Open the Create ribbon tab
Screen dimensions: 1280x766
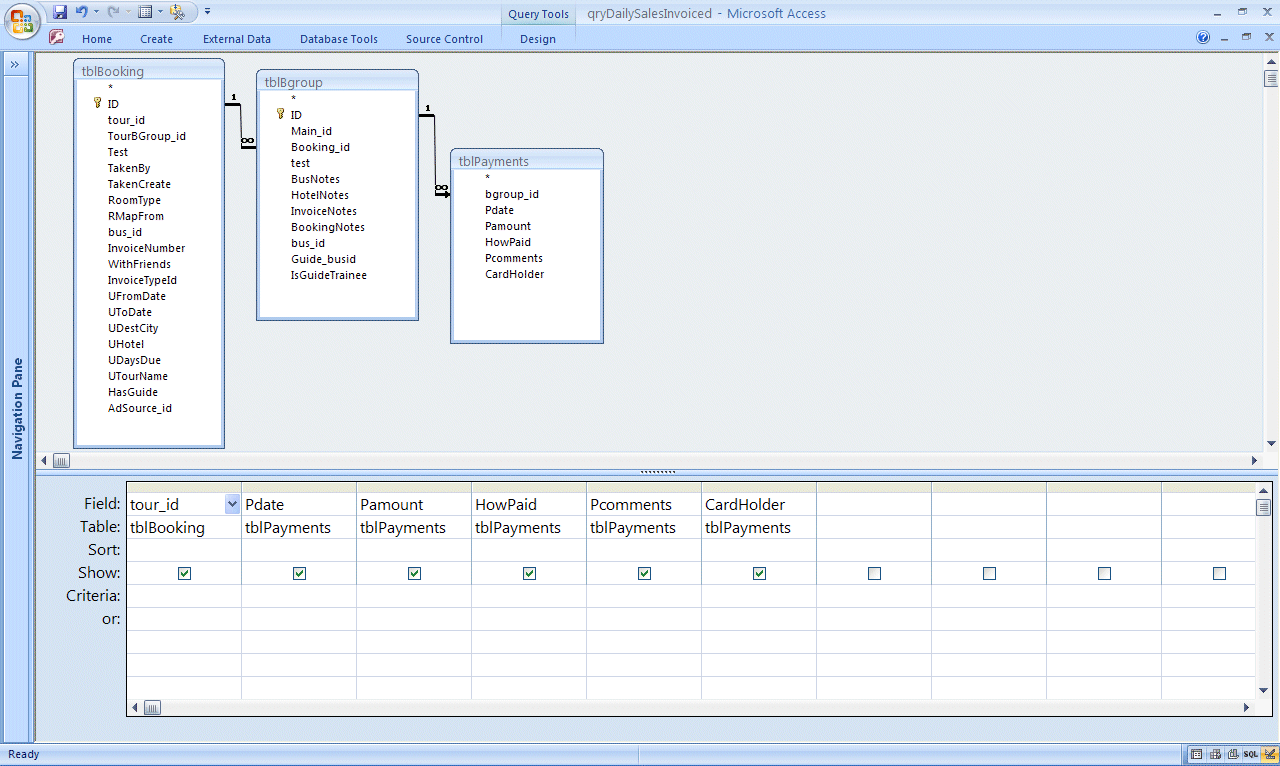click(156, 39)
